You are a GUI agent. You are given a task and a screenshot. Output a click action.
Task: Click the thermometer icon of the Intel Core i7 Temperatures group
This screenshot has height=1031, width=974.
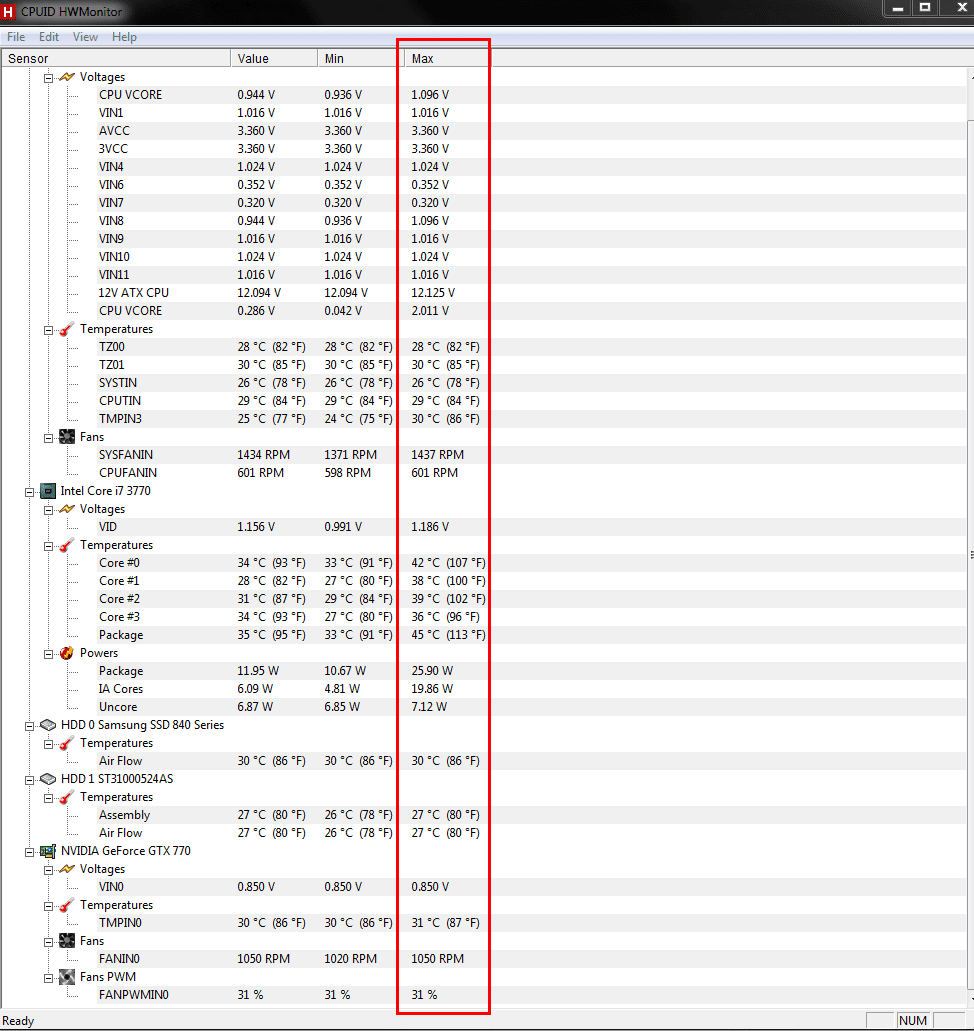[x=66, y=545]
